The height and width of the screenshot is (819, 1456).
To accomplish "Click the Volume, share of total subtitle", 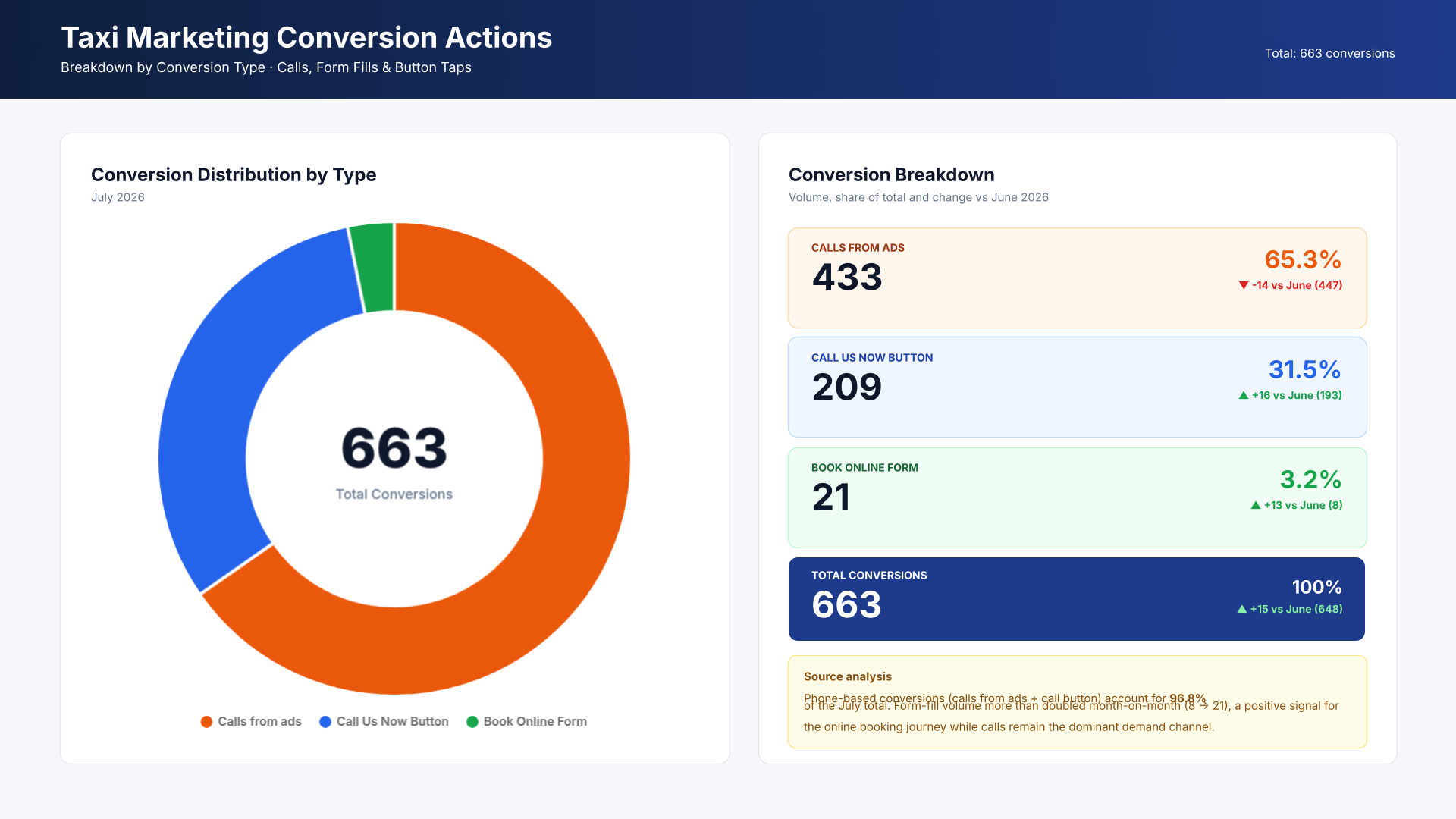I will pos(918,197).
